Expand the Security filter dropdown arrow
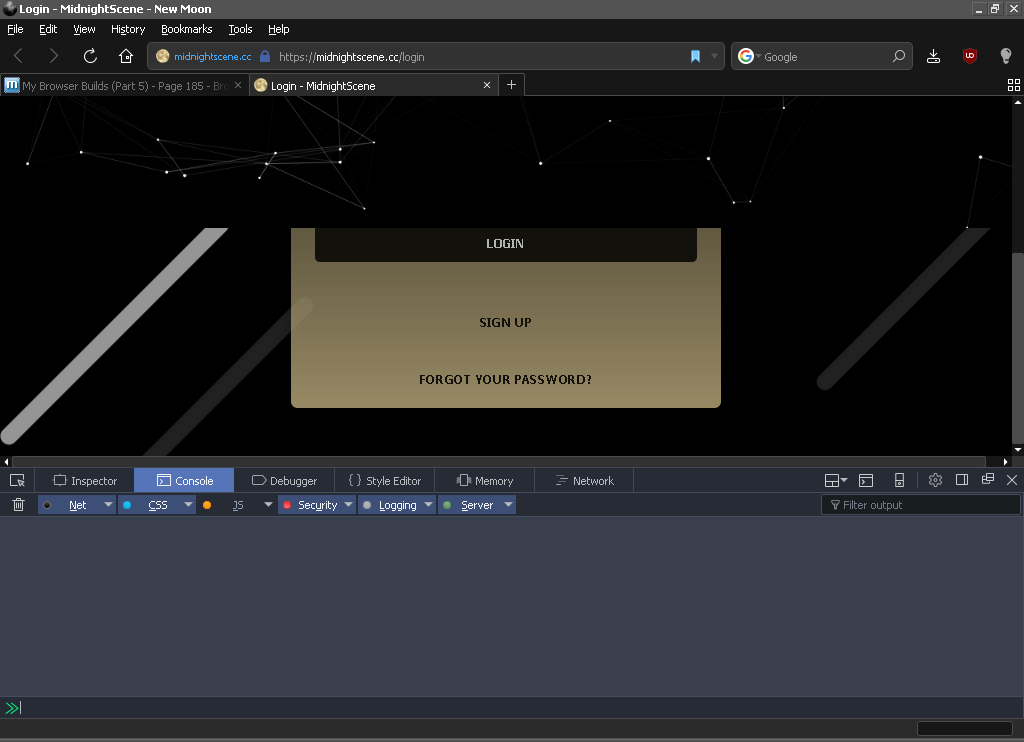Viewport: 1024px width, 742px height. 349,505
